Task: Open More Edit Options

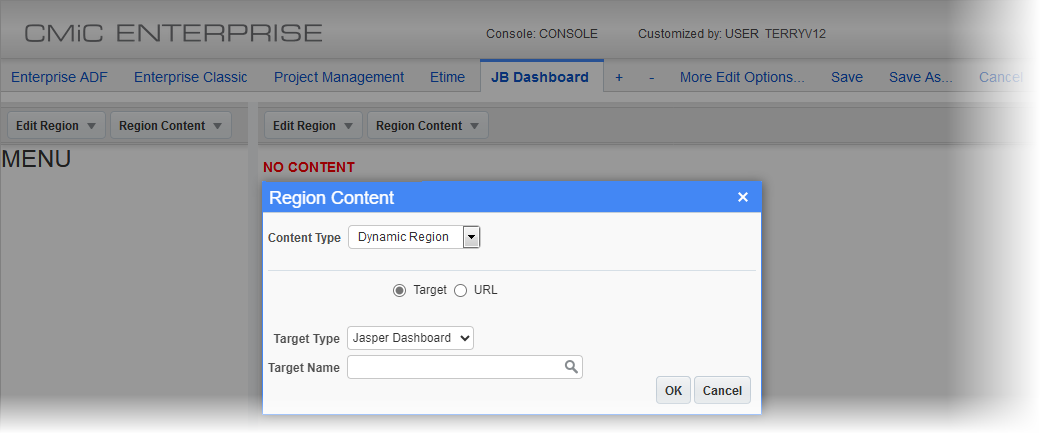Action: coord(742,77)
